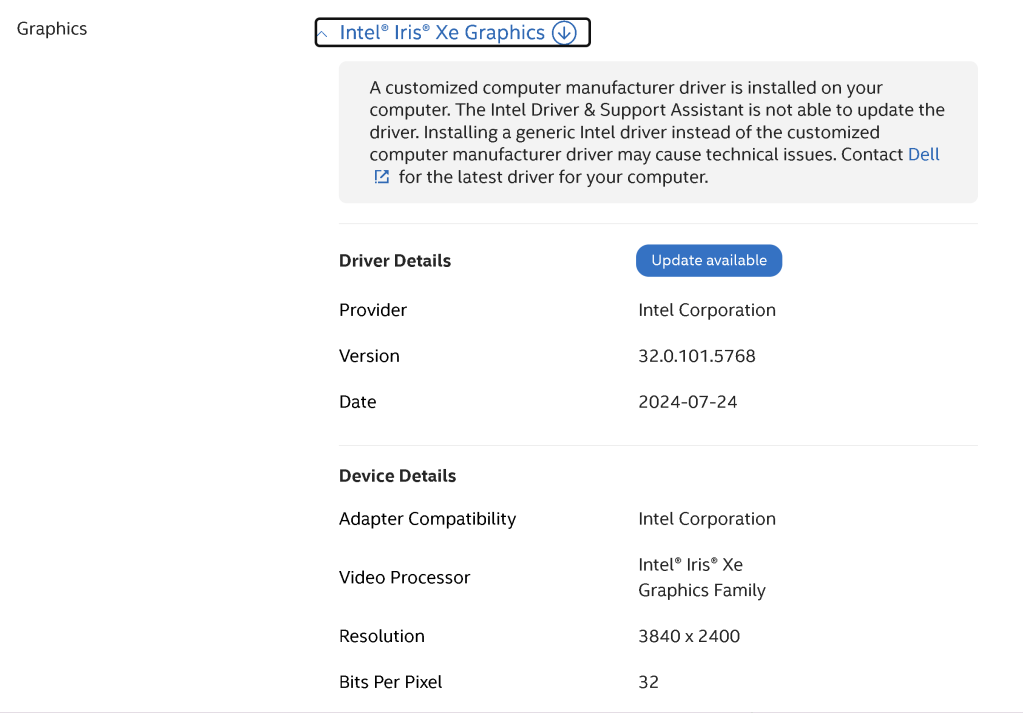Open the Intel Iris Xe Graphics link
The width and height of the screenshot is (1023, 713).
click(x=442, y=33)
